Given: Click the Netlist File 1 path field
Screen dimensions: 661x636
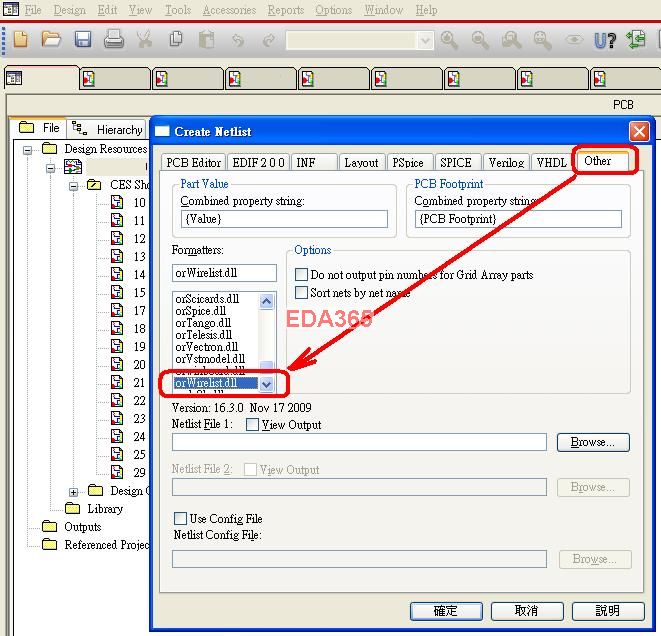Looking at the screenshot, I should coord(359,442).
